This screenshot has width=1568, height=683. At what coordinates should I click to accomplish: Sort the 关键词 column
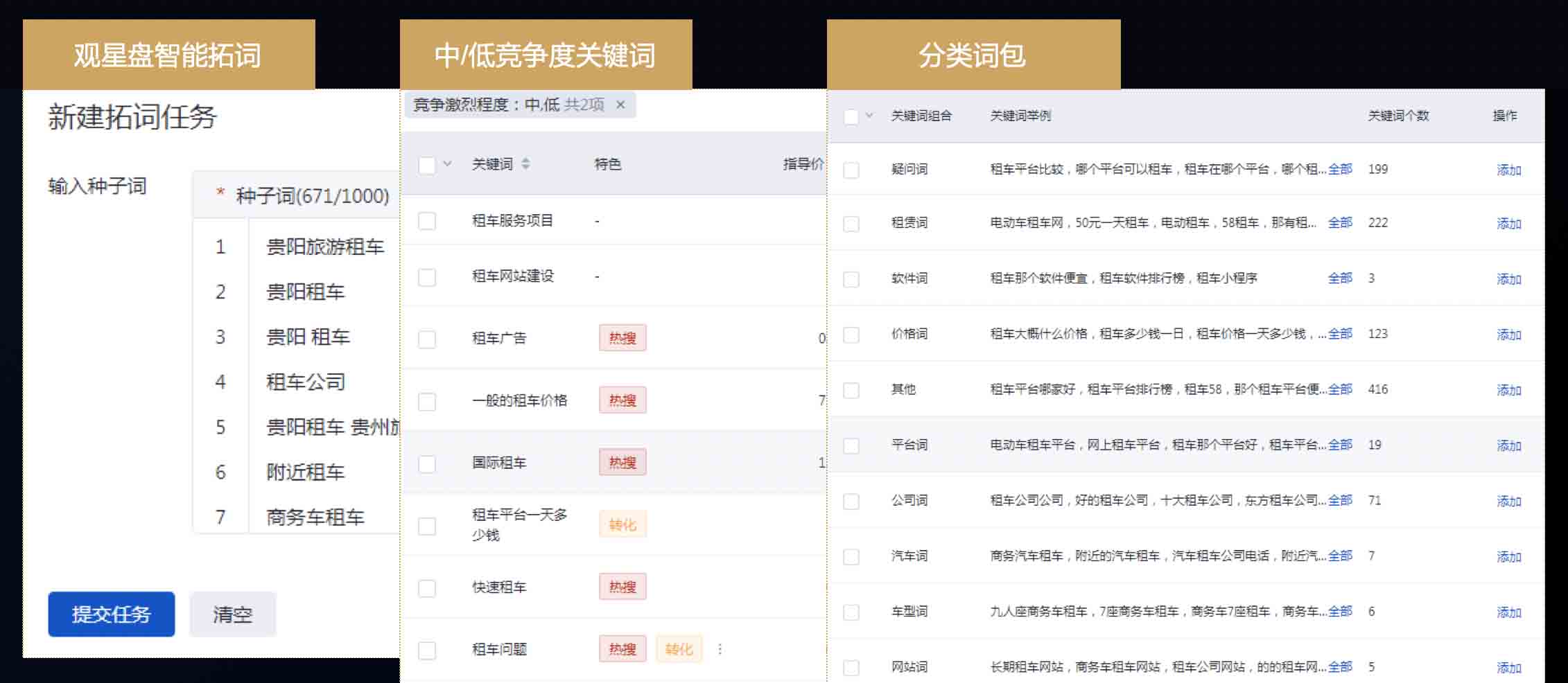525,164
